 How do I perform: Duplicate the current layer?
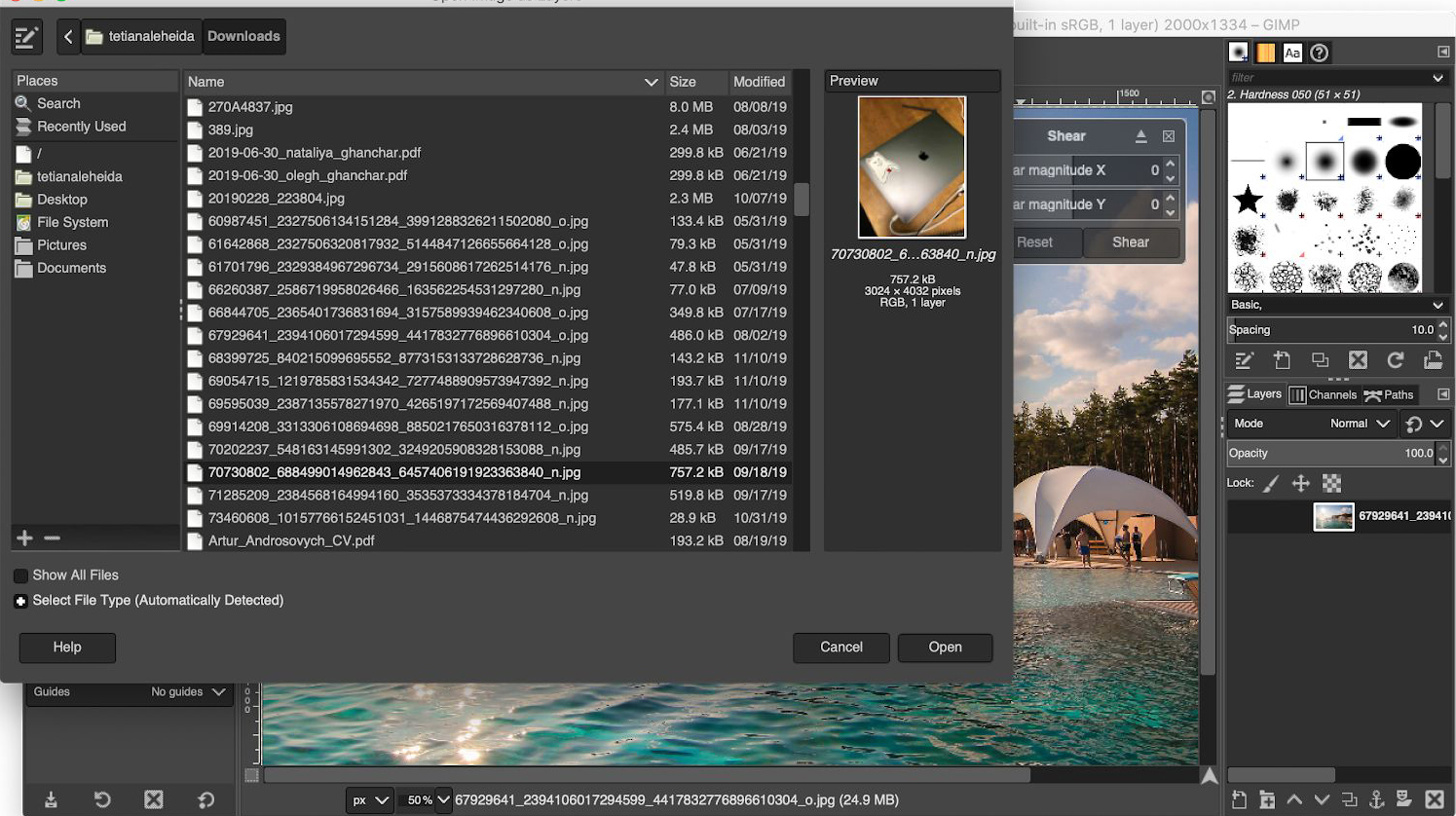click(x=1349, y=799)
